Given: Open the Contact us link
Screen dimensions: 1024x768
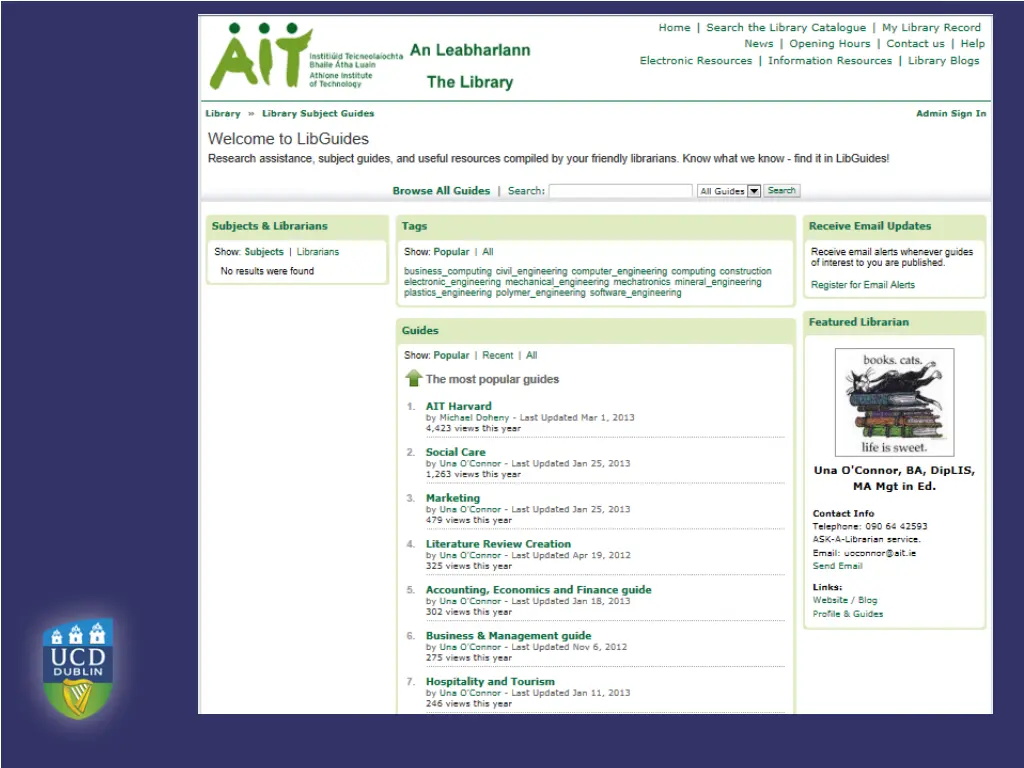Looking at the screenshot, I should coord(916,44).
